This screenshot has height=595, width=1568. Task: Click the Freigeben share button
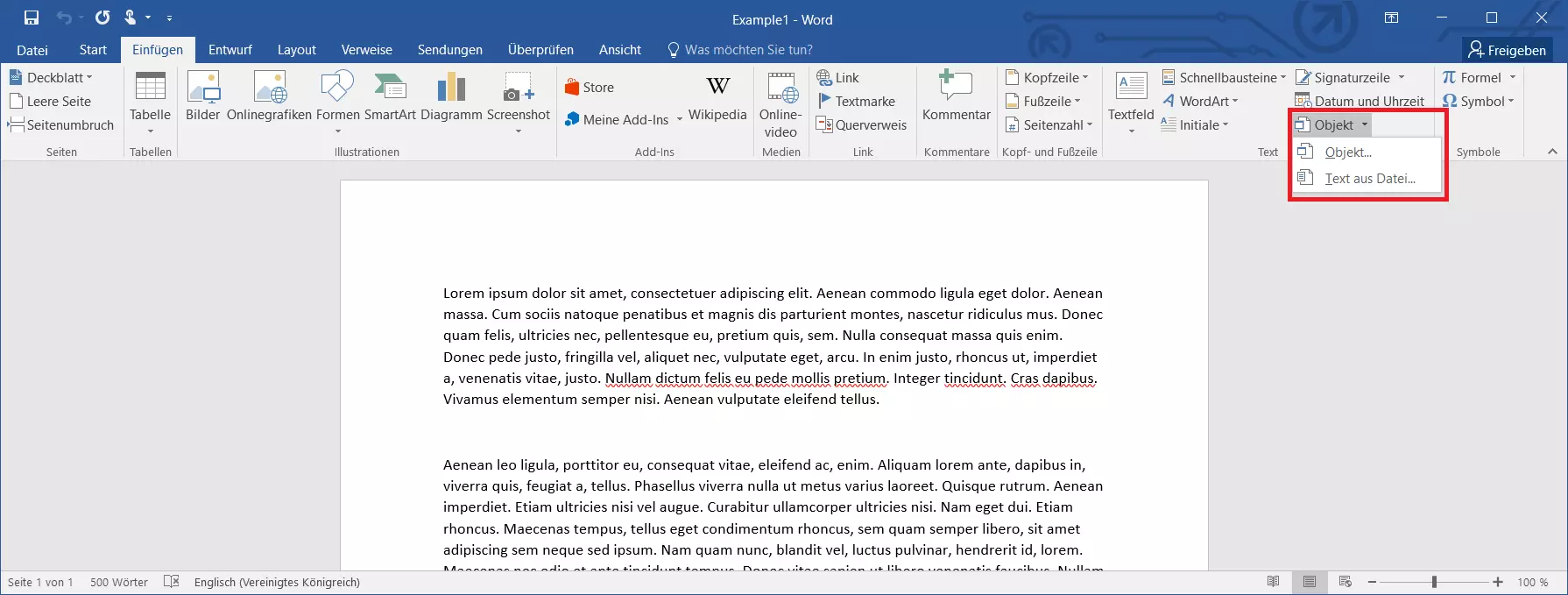(1507, 50)
